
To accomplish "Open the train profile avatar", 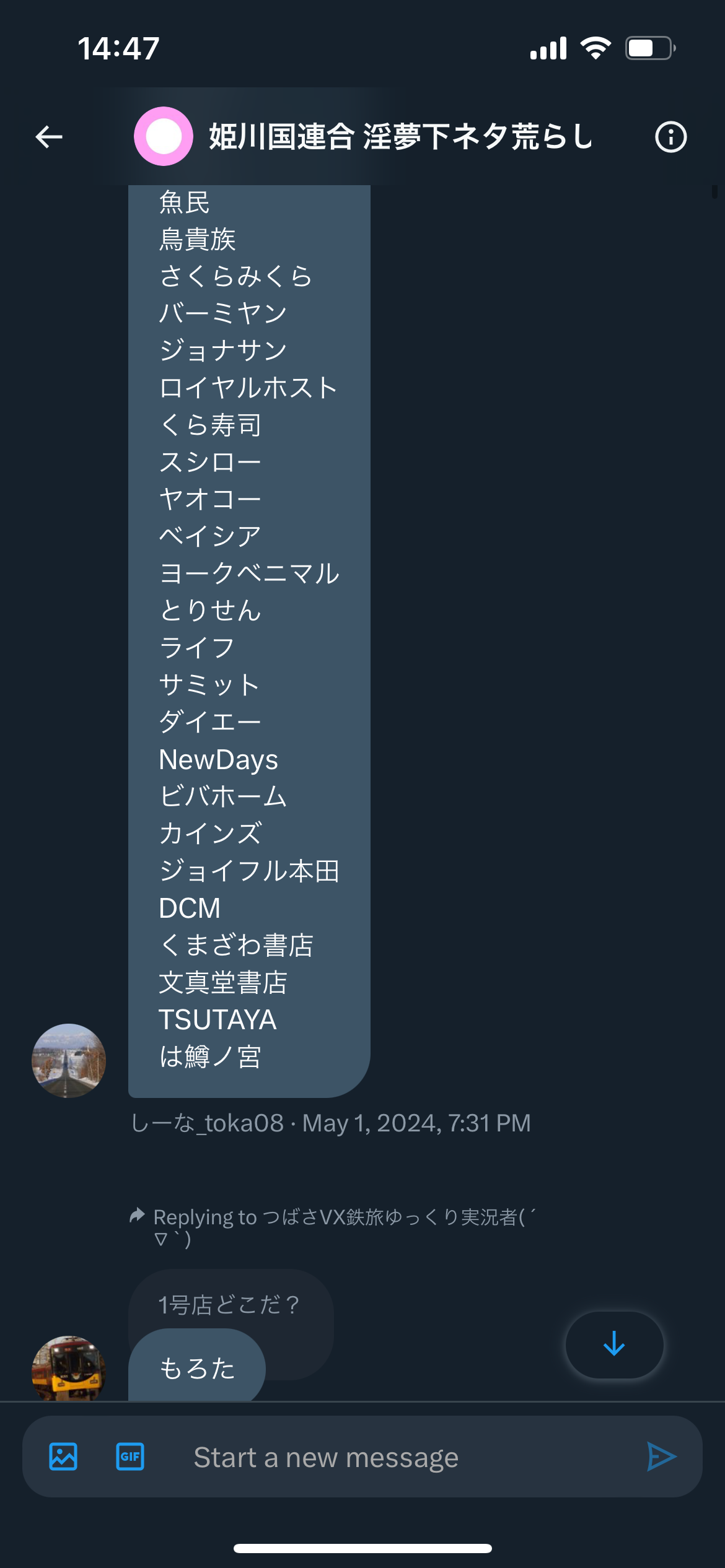I will click(x=69, y=1369).
